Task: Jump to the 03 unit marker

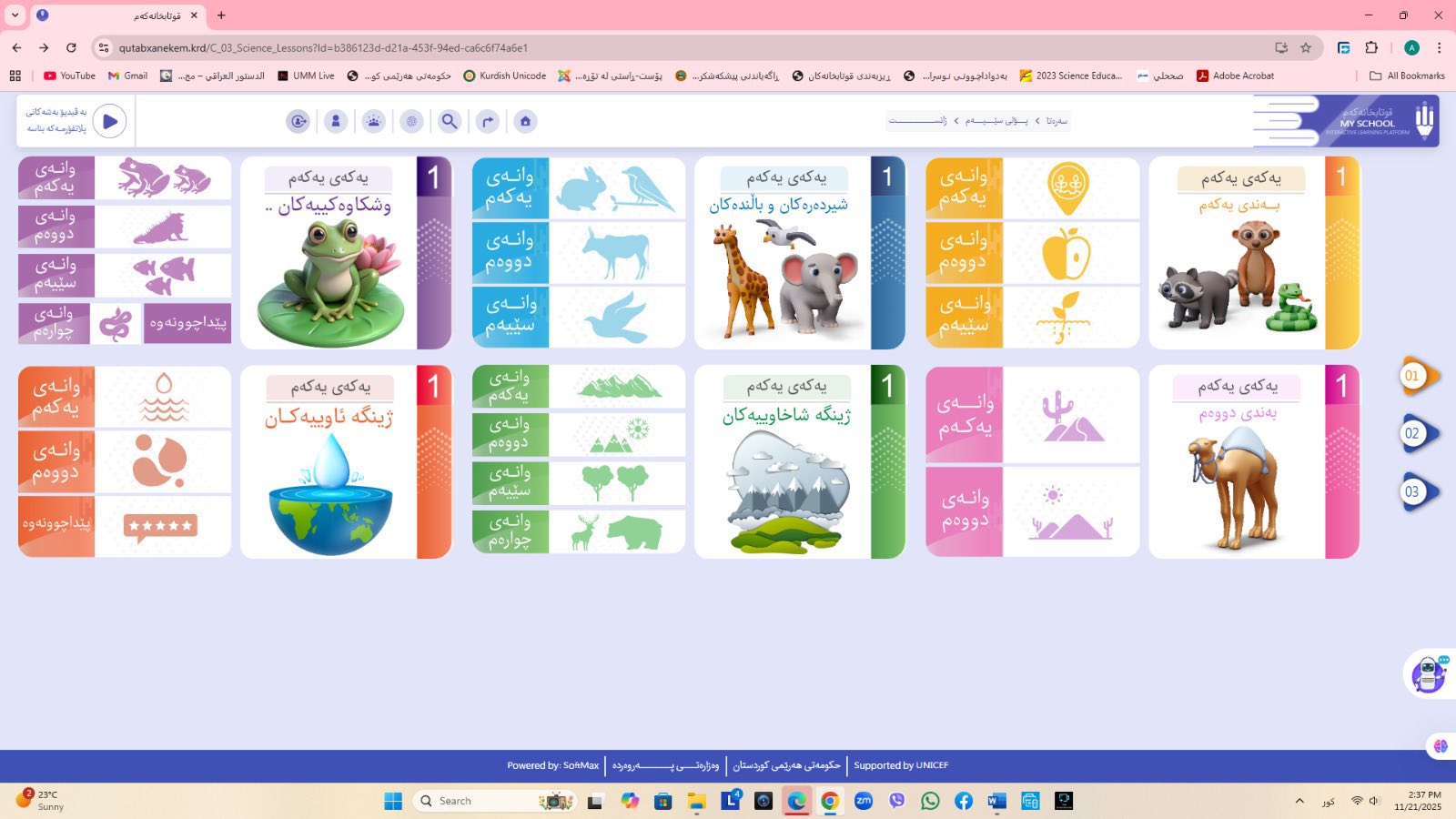Action: click(x=1413, y=491)
